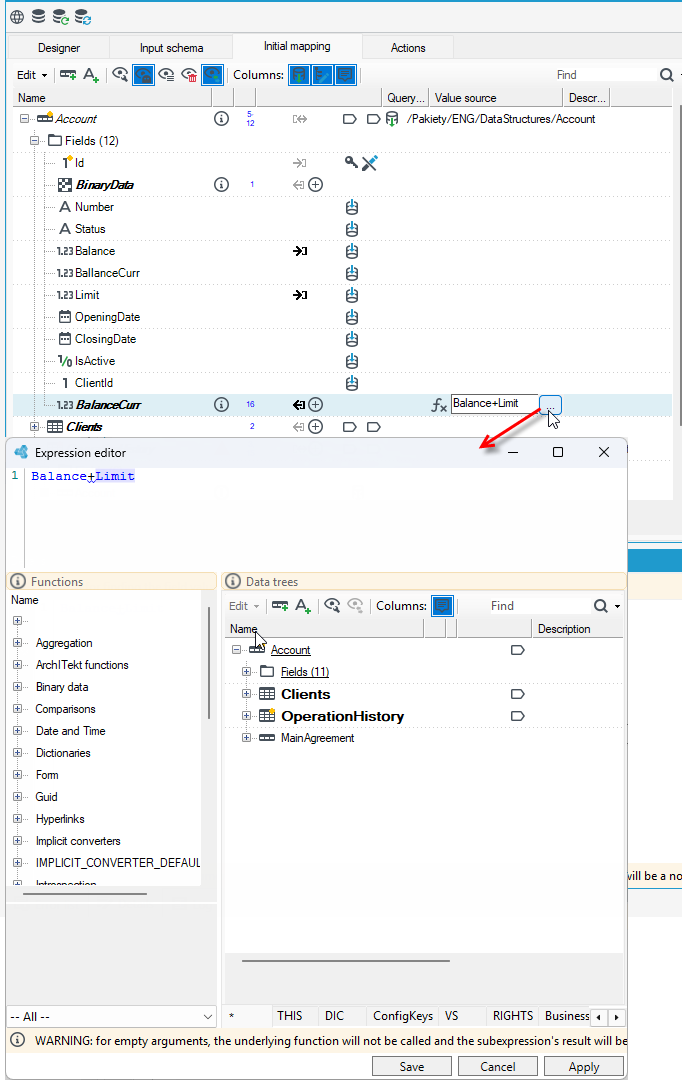Image resolution: width=682 pixels, height=1083 pixels.
Task: Click the horizontal scrollbar under the Data trees panel
Action: [345, 961]
